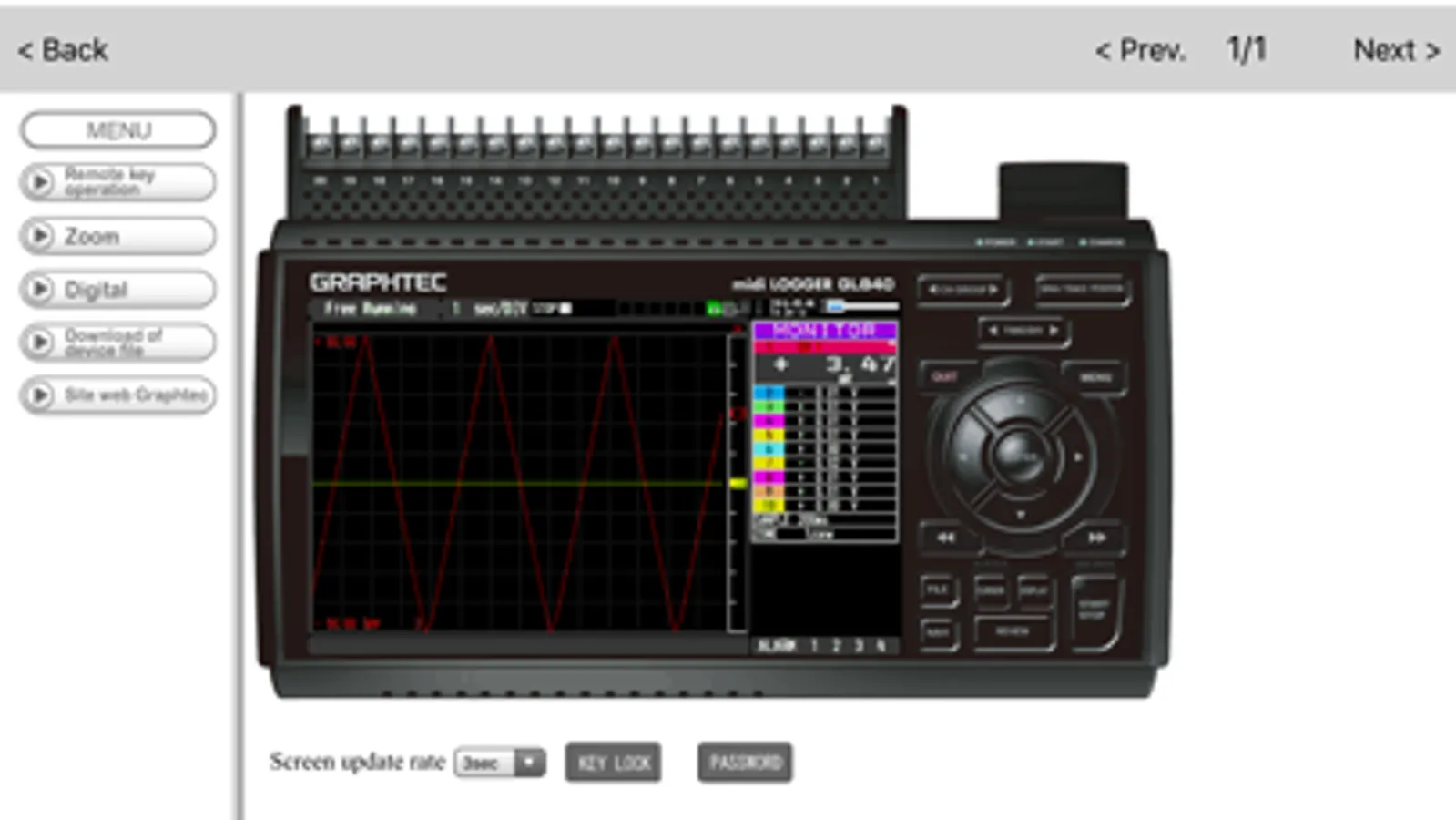Image resolution: width=1456 pixels, height=820 pixels.
Task: Click the up arrow on direction pad
Action: click(1021, 400)
